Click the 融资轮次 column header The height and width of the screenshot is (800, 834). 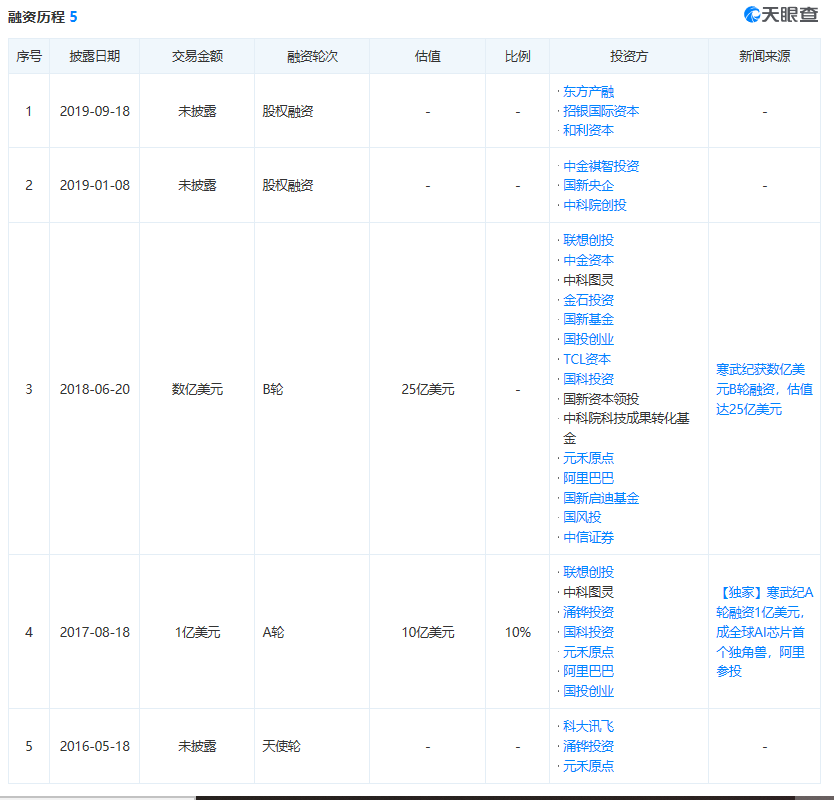pos(312,56)
